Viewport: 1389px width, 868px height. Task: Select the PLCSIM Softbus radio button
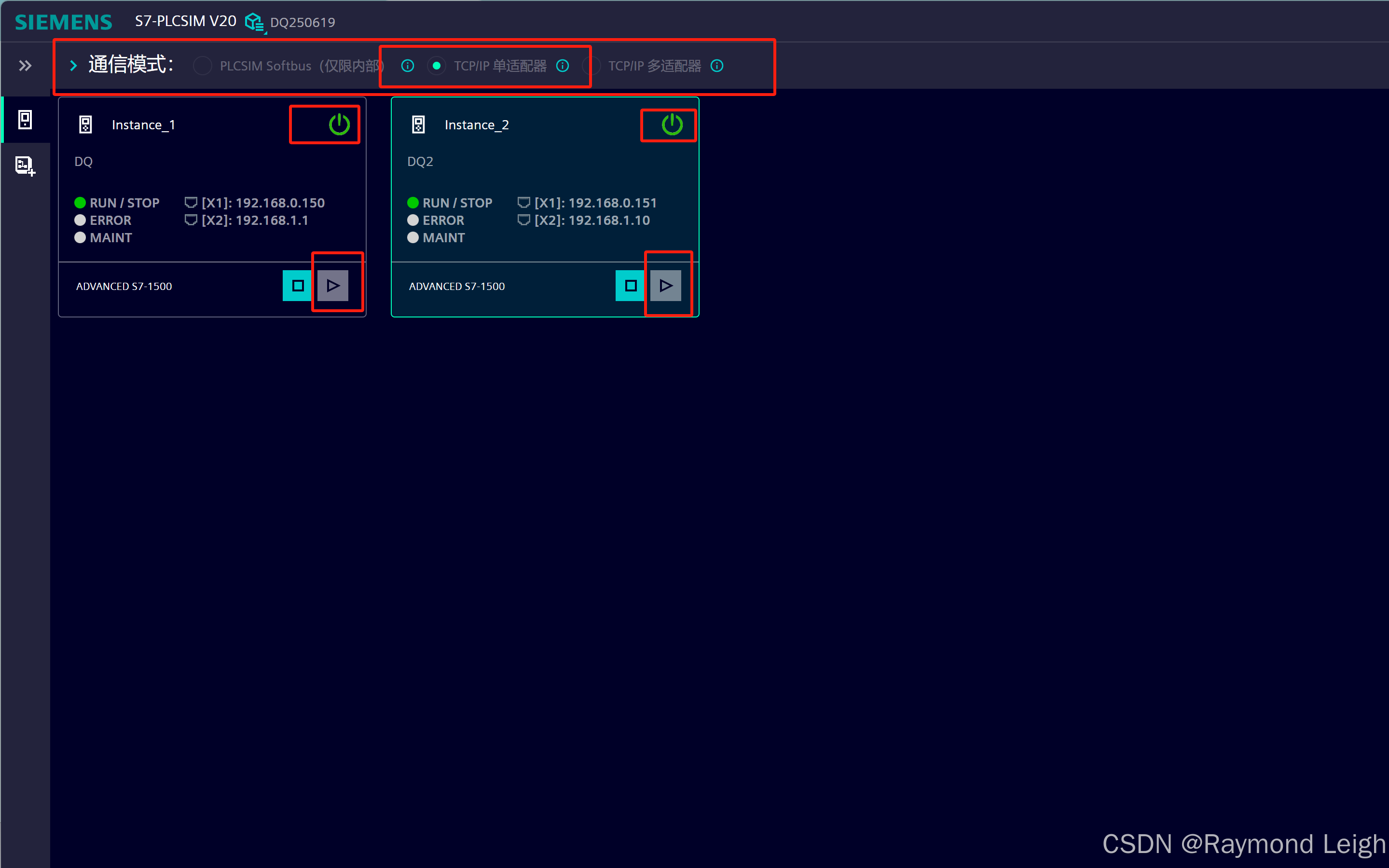(x=202, y=66)
